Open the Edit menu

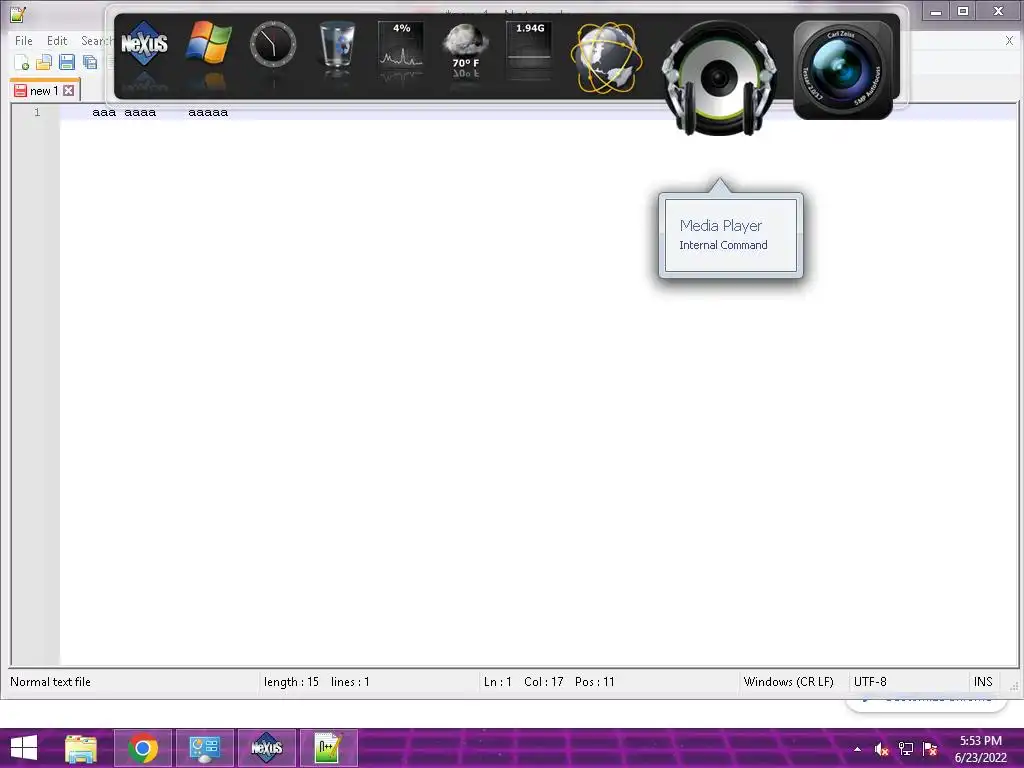[x=57, y=40]
